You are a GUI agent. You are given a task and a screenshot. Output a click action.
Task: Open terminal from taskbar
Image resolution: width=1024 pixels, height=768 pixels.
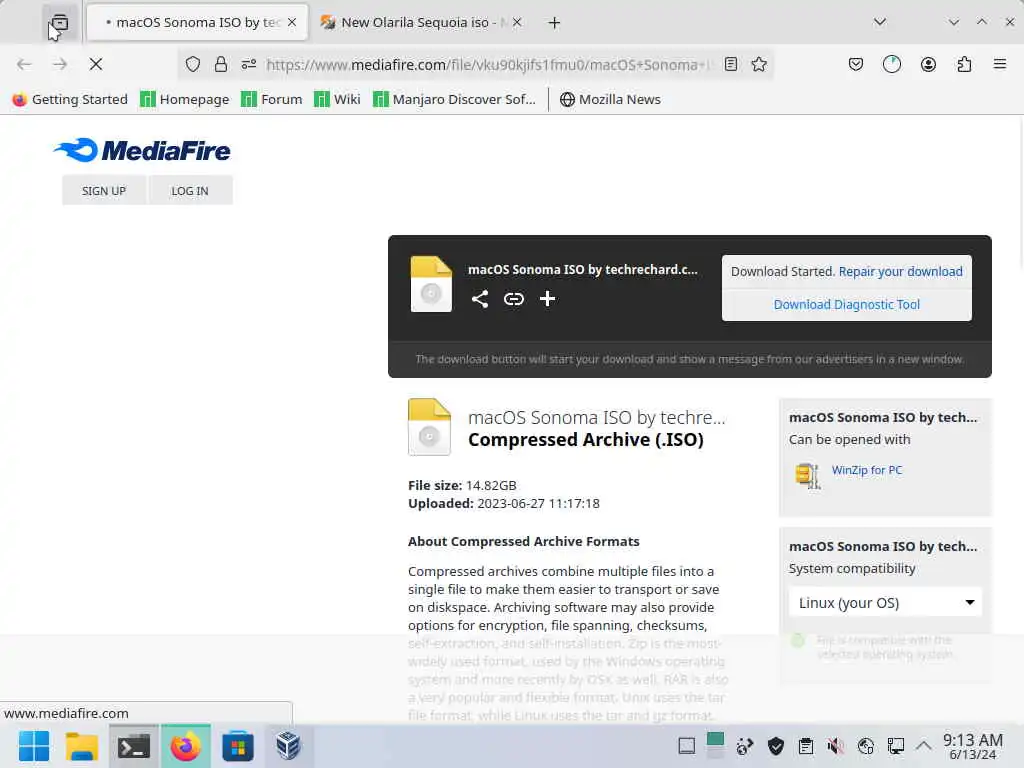tap(133, 746)
